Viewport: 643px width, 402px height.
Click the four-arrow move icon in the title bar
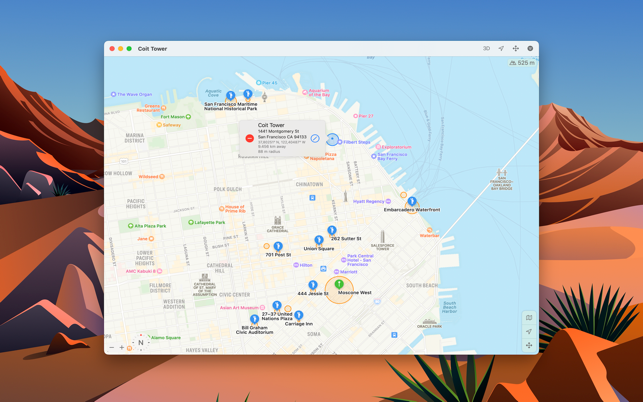tap(515, 48)
